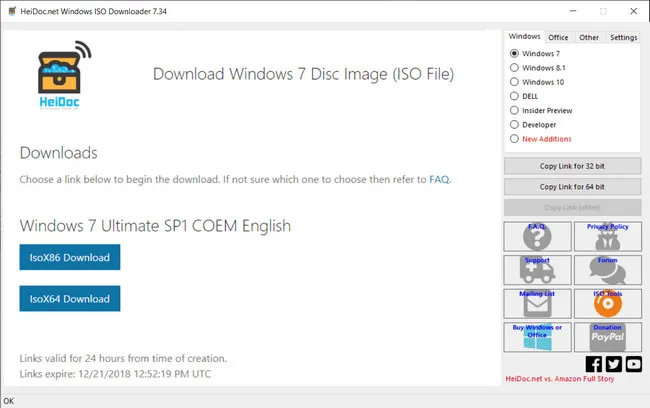
Task: Switch to the Office tab
Action: tap(558, 37)
